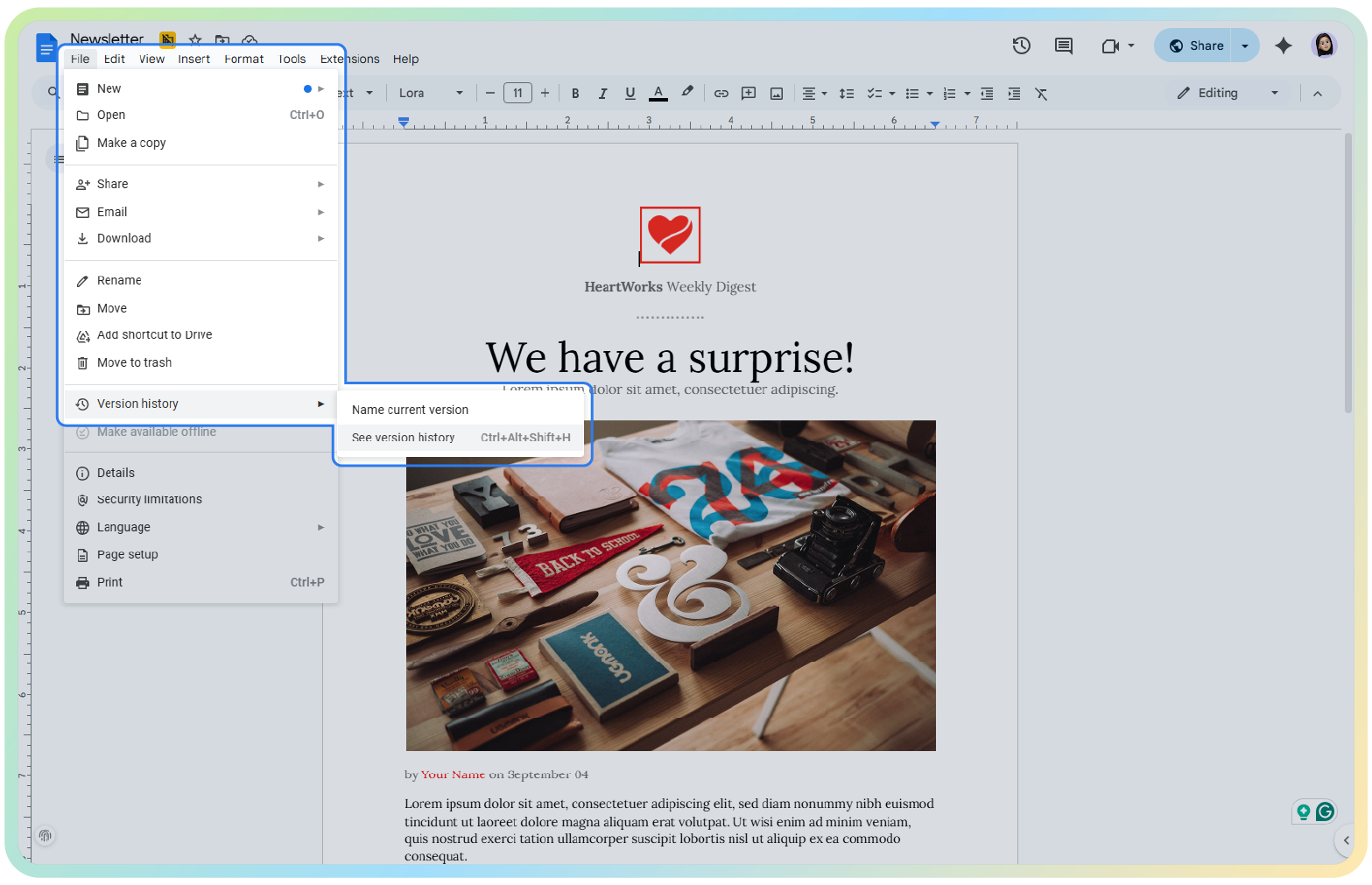Expand the bulleted list options arrow
Image resolution: width=1372 pixels, height=885 pixels.
pyautogui.click(x=930, y=93)
